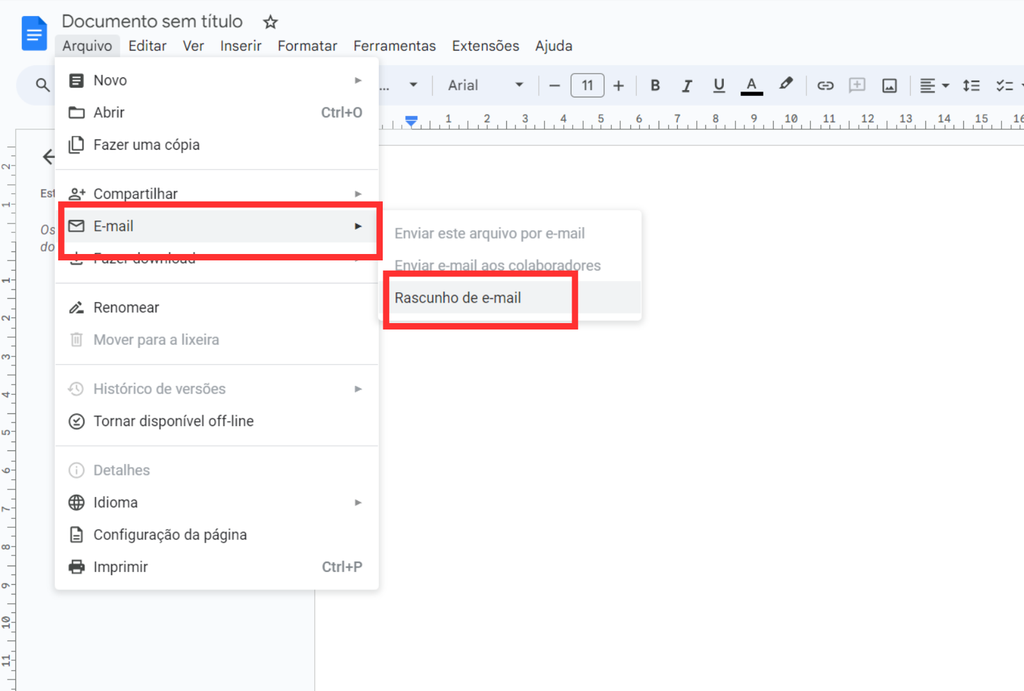Click the blue indent marker on ruler
This screenshot has height=691, width=1024.
[411, 121]
